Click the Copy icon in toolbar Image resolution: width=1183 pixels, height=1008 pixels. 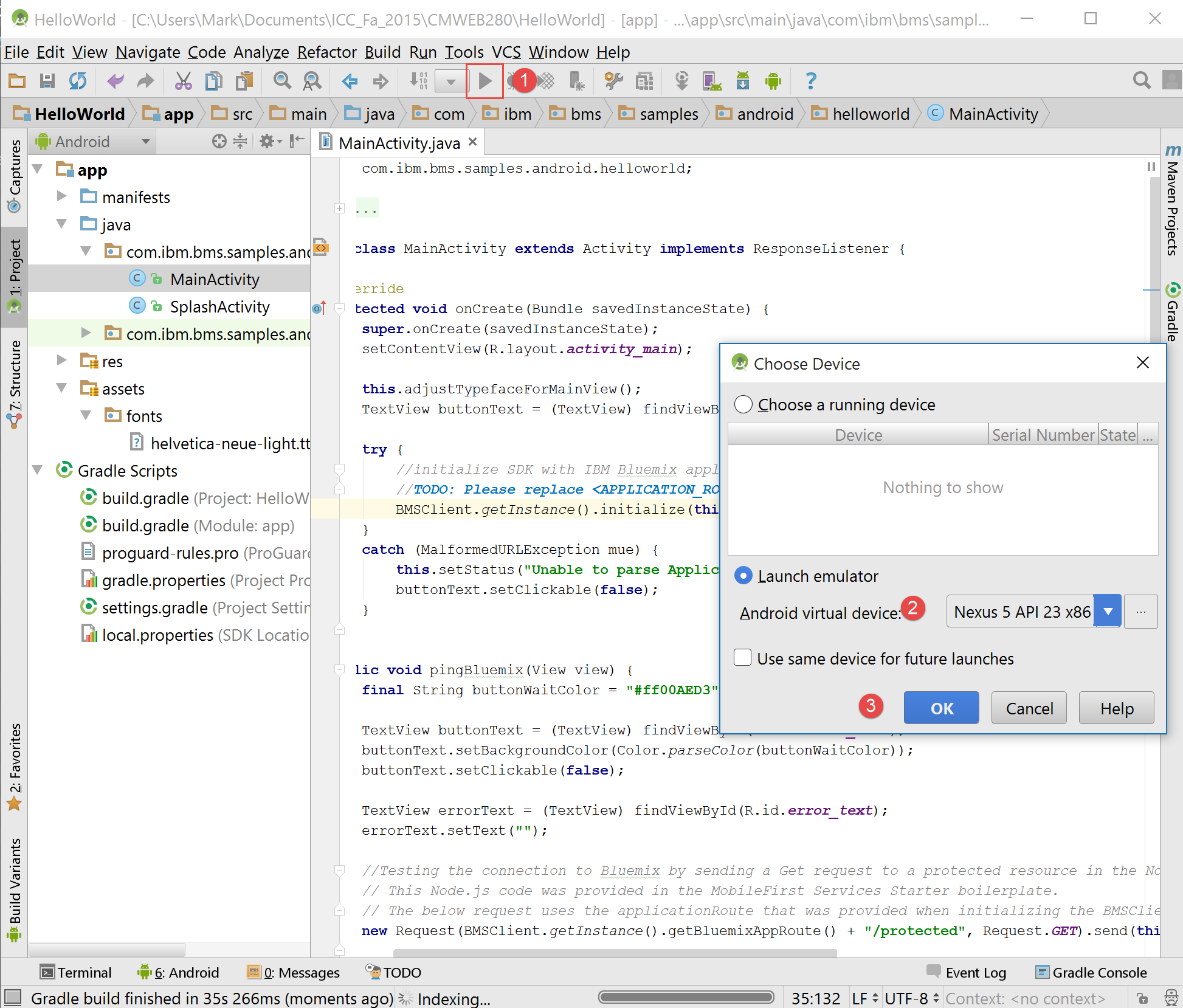[x=213, y=81]
